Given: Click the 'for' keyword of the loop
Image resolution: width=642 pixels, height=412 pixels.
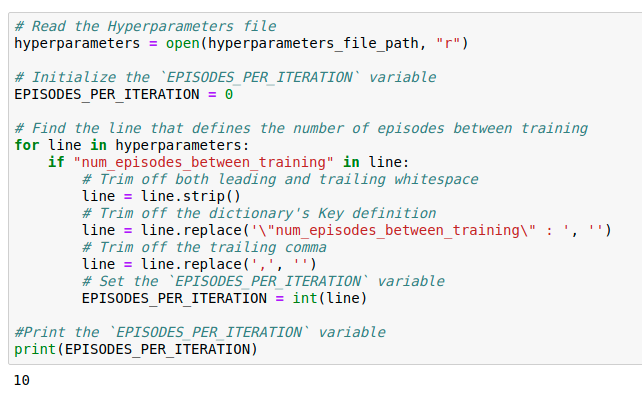Looking at the screenshot, I should 27,145.
